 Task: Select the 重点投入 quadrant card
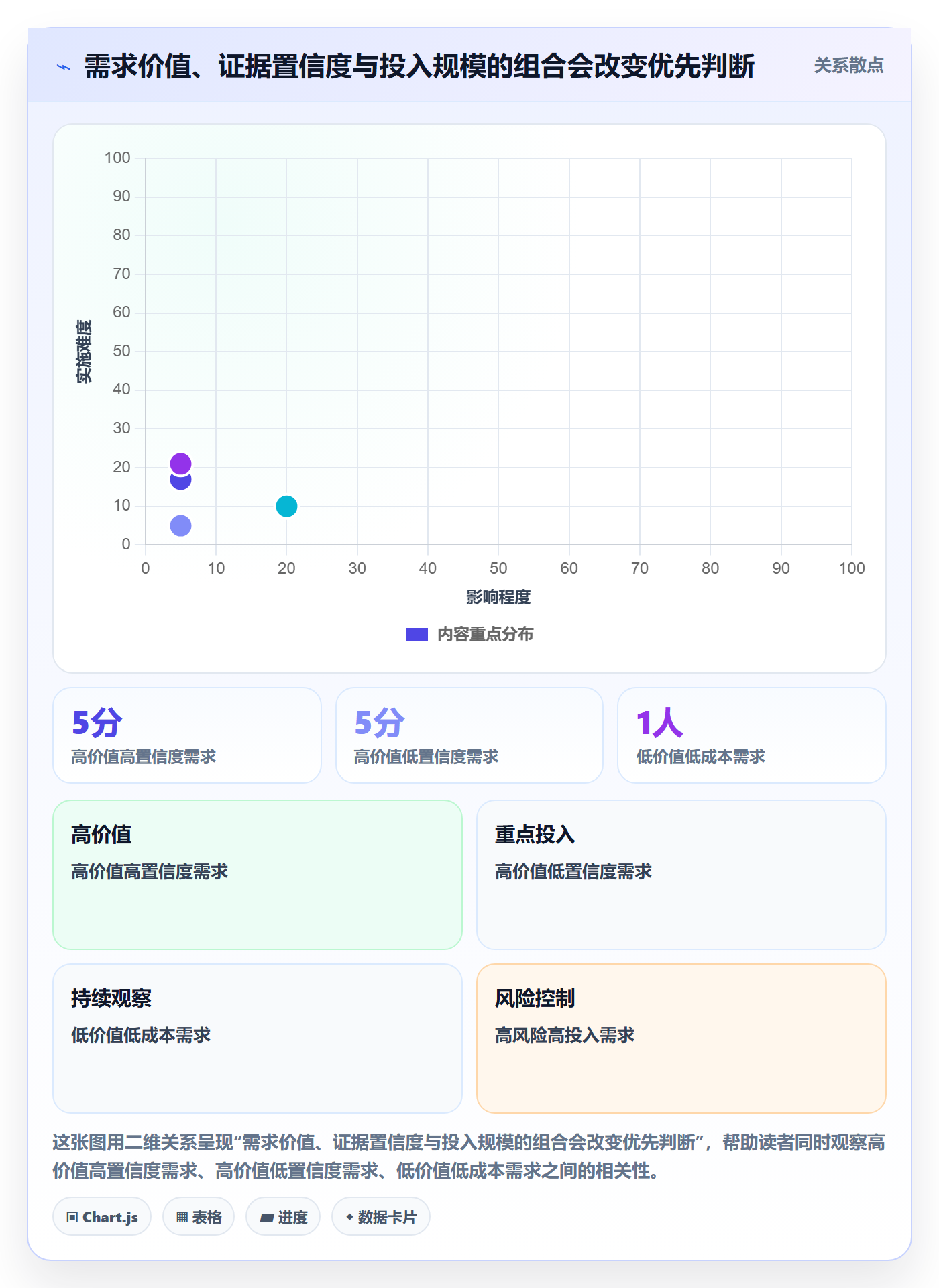[x=681, y=875]
